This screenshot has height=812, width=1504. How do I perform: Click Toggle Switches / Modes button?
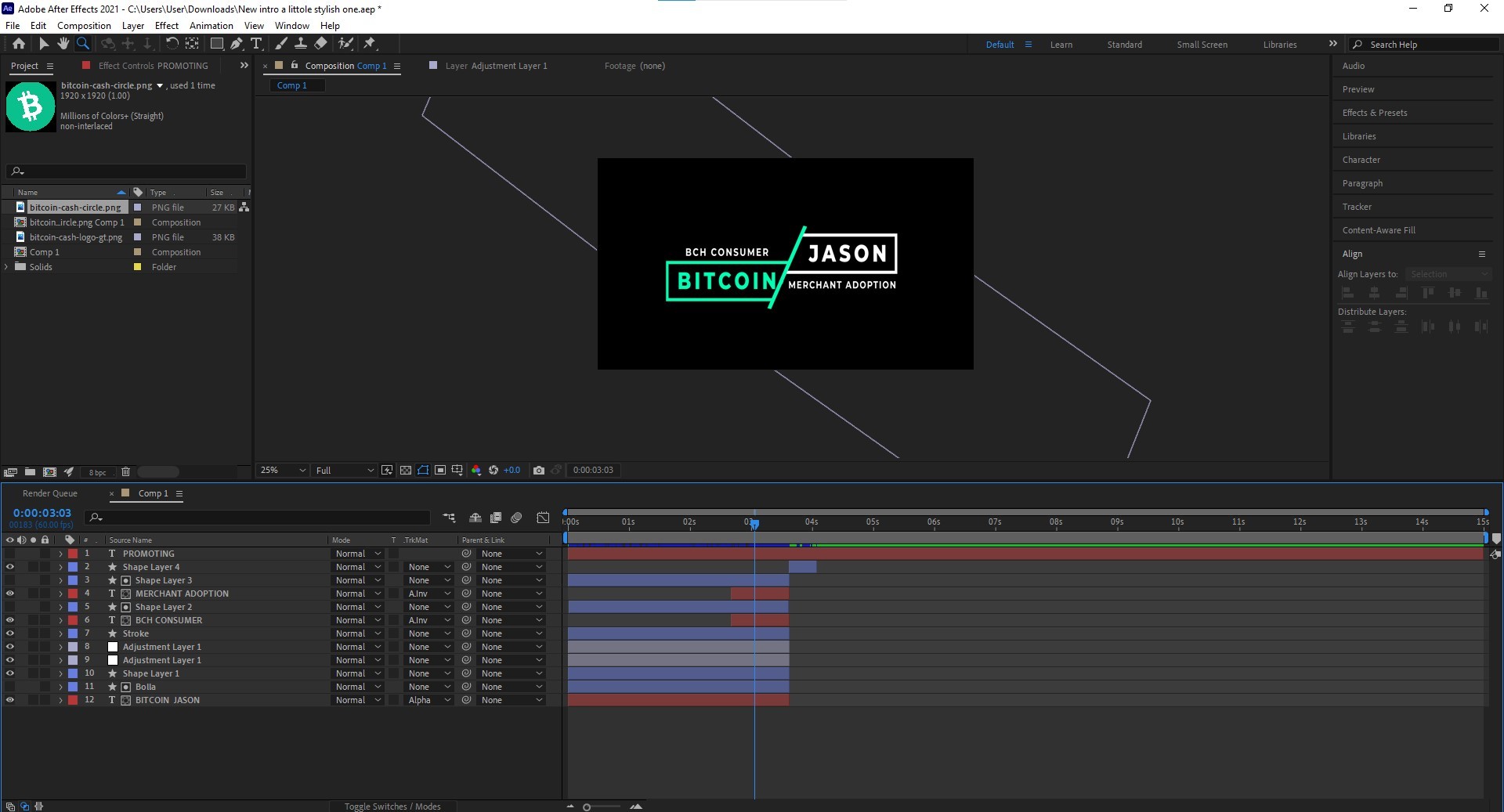[x=392, y=807]
